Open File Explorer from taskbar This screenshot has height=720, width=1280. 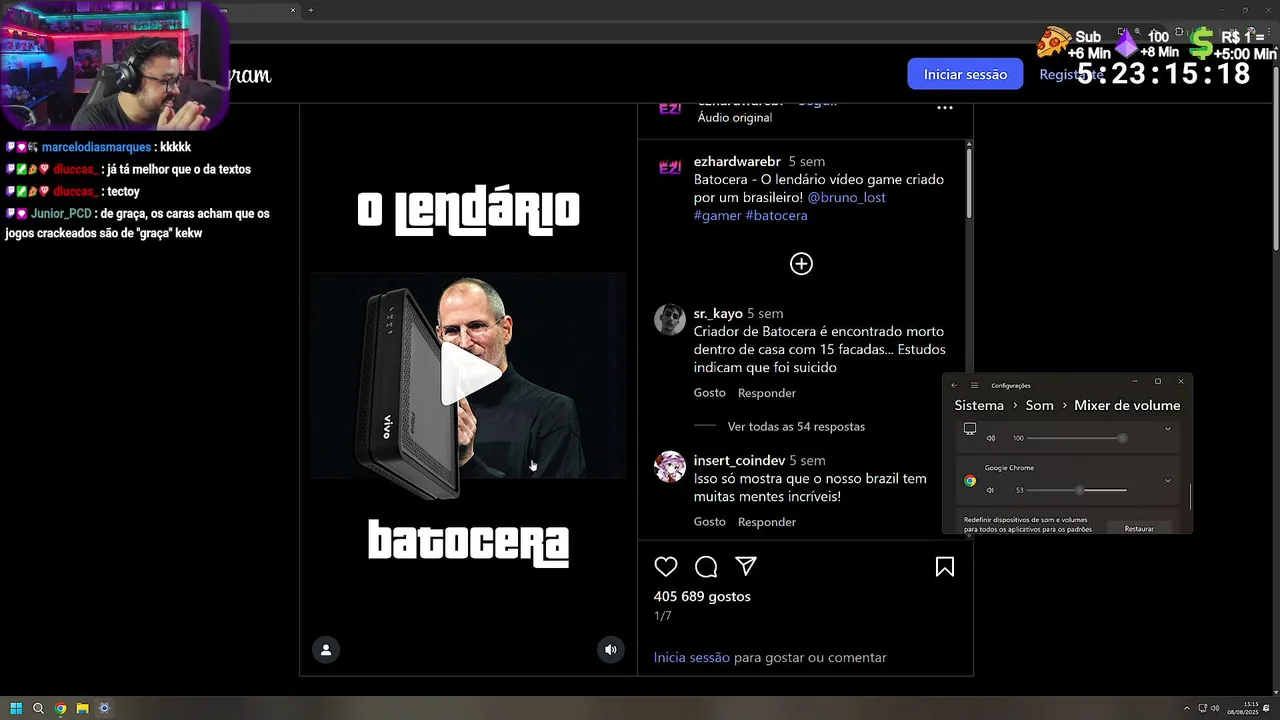(82, 708)
